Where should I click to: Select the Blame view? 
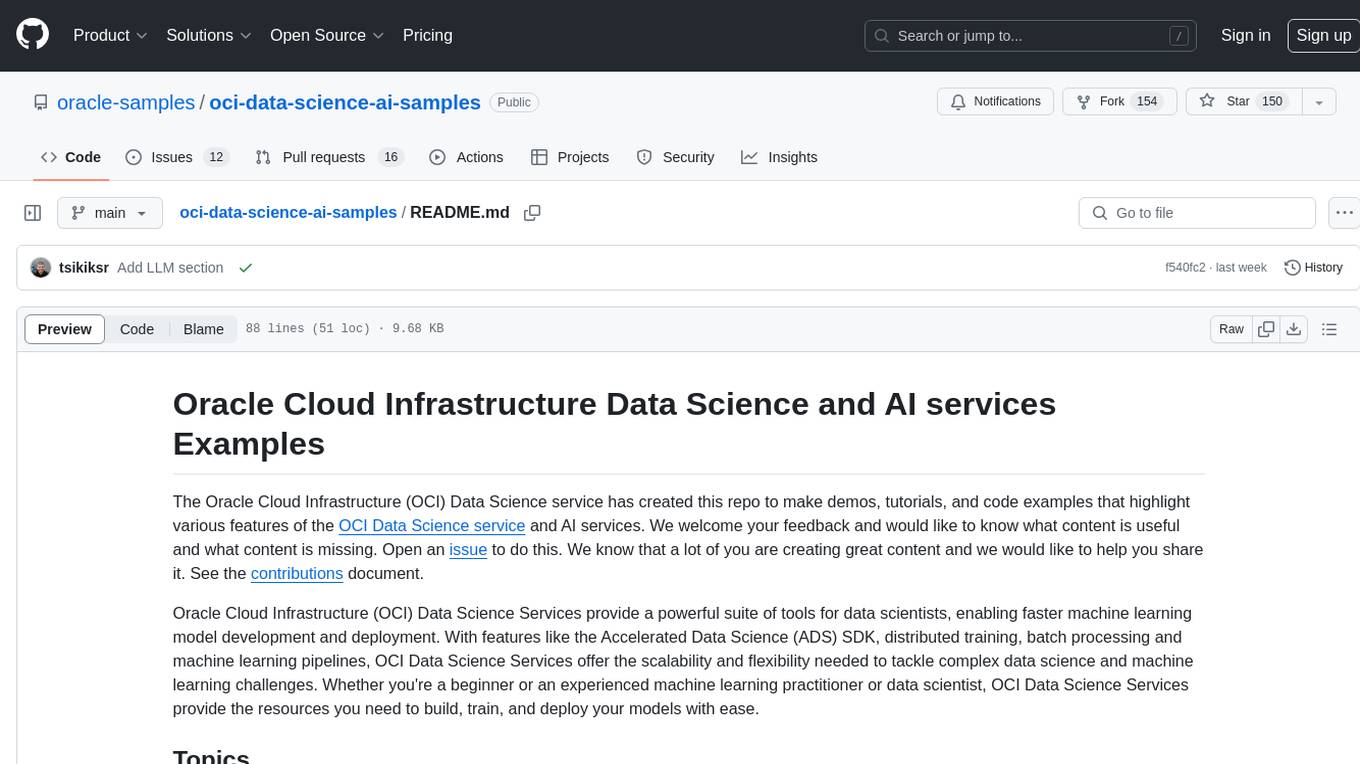[x=203, y=329]
